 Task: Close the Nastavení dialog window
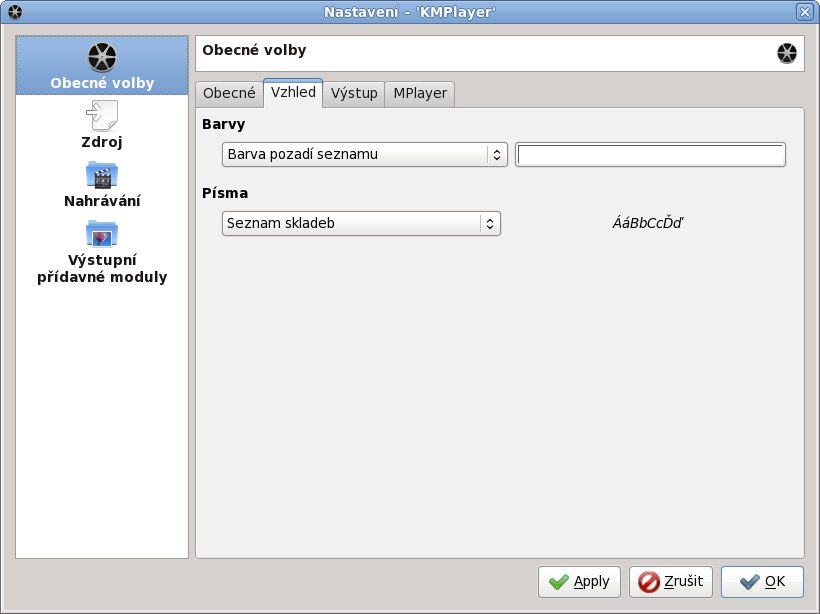(x=805, y=12)
